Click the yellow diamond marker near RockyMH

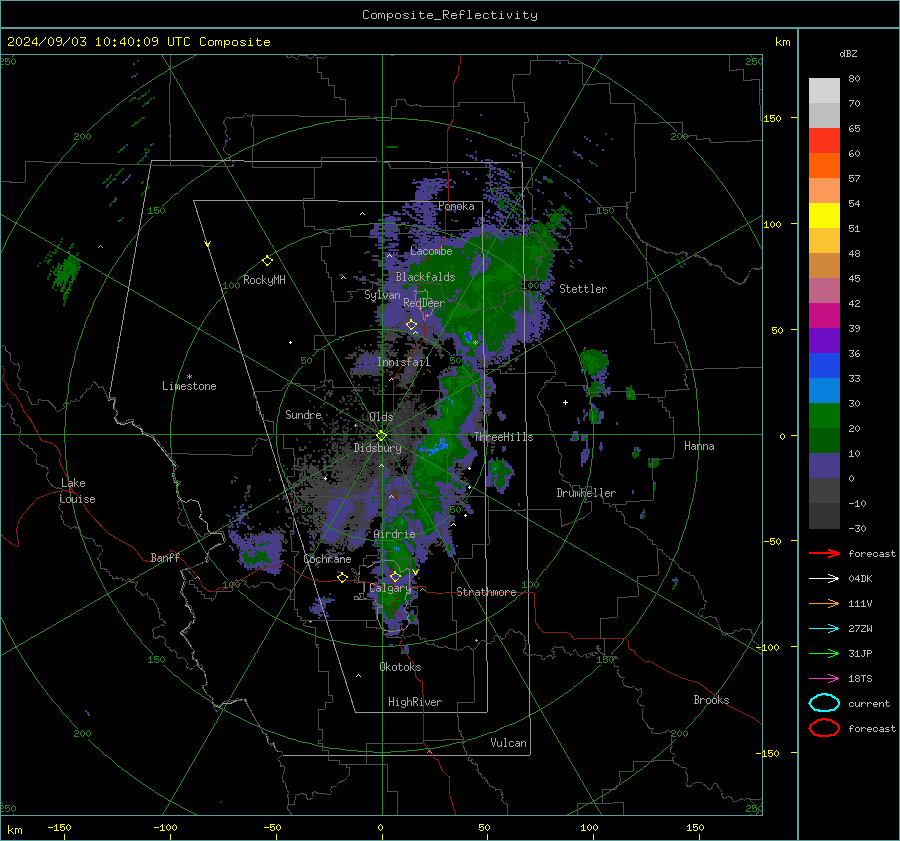coord(267,261)
